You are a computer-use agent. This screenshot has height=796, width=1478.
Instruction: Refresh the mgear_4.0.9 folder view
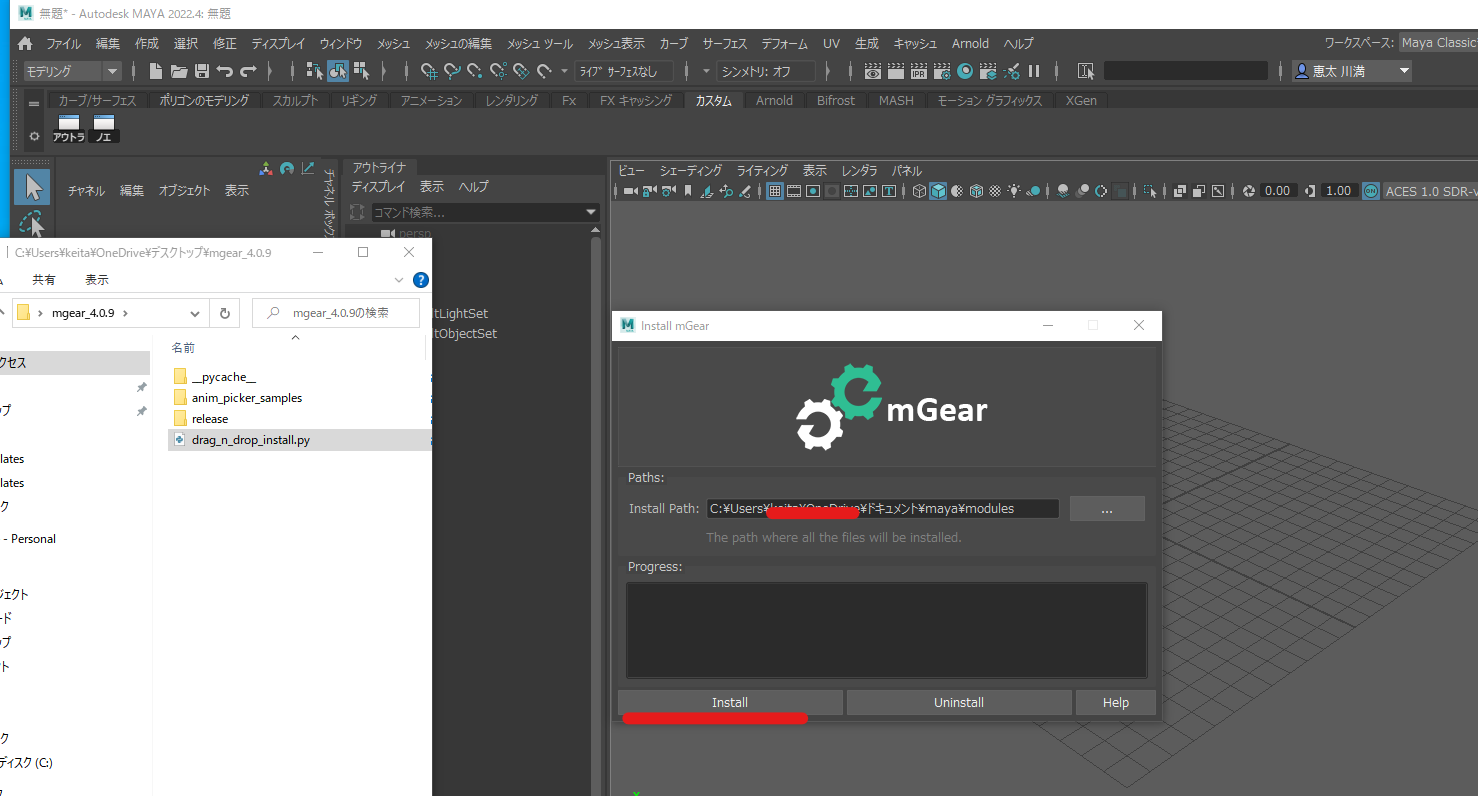click(x=224, y=313)
